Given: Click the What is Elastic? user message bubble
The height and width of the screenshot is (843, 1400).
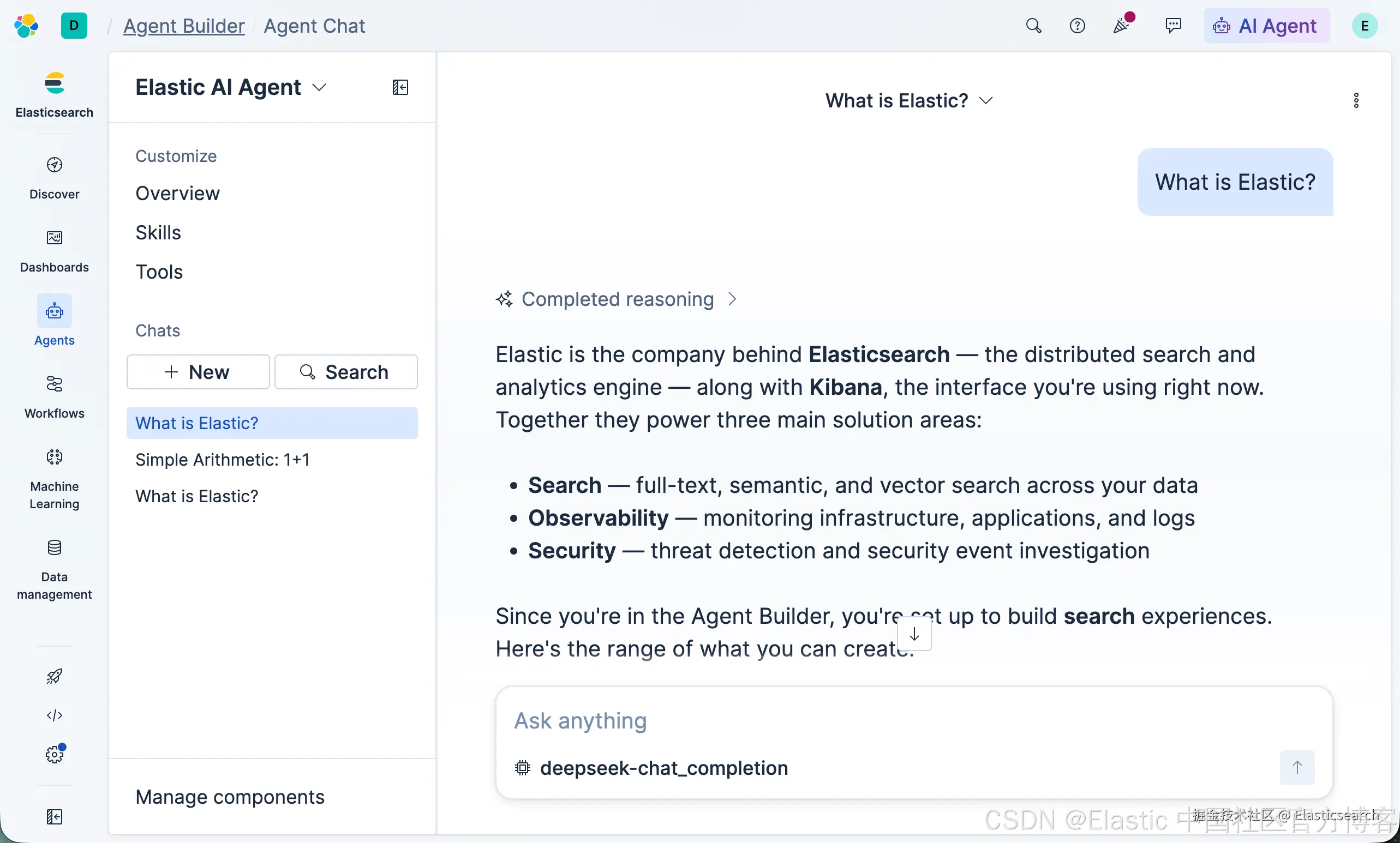Looking at the screenshot, I should coord(1235,182).
